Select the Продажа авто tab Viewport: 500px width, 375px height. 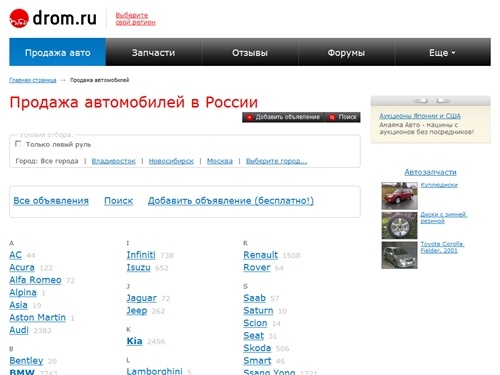57,52
